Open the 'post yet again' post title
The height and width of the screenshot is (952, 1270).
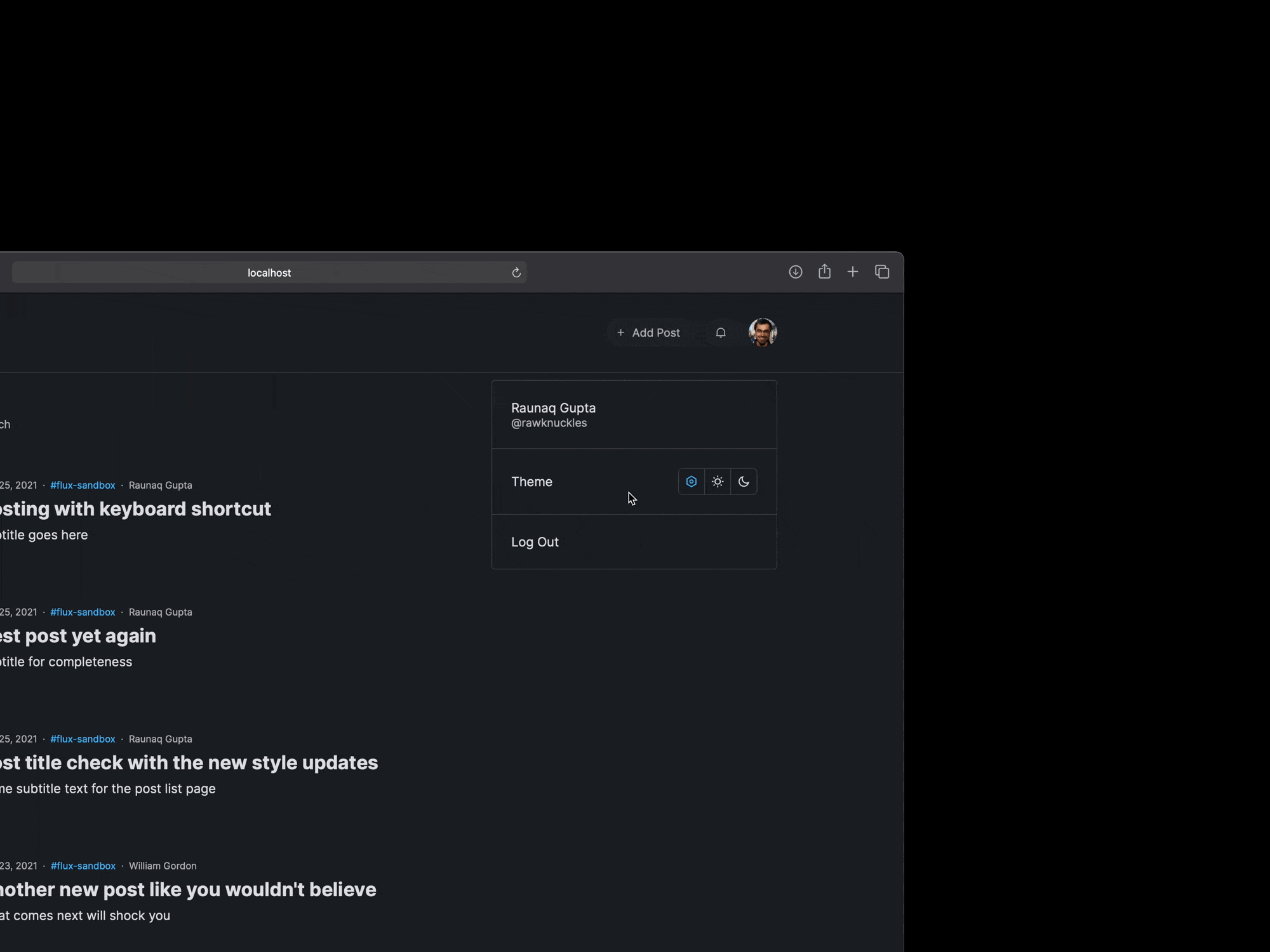[x=78, y=636]
